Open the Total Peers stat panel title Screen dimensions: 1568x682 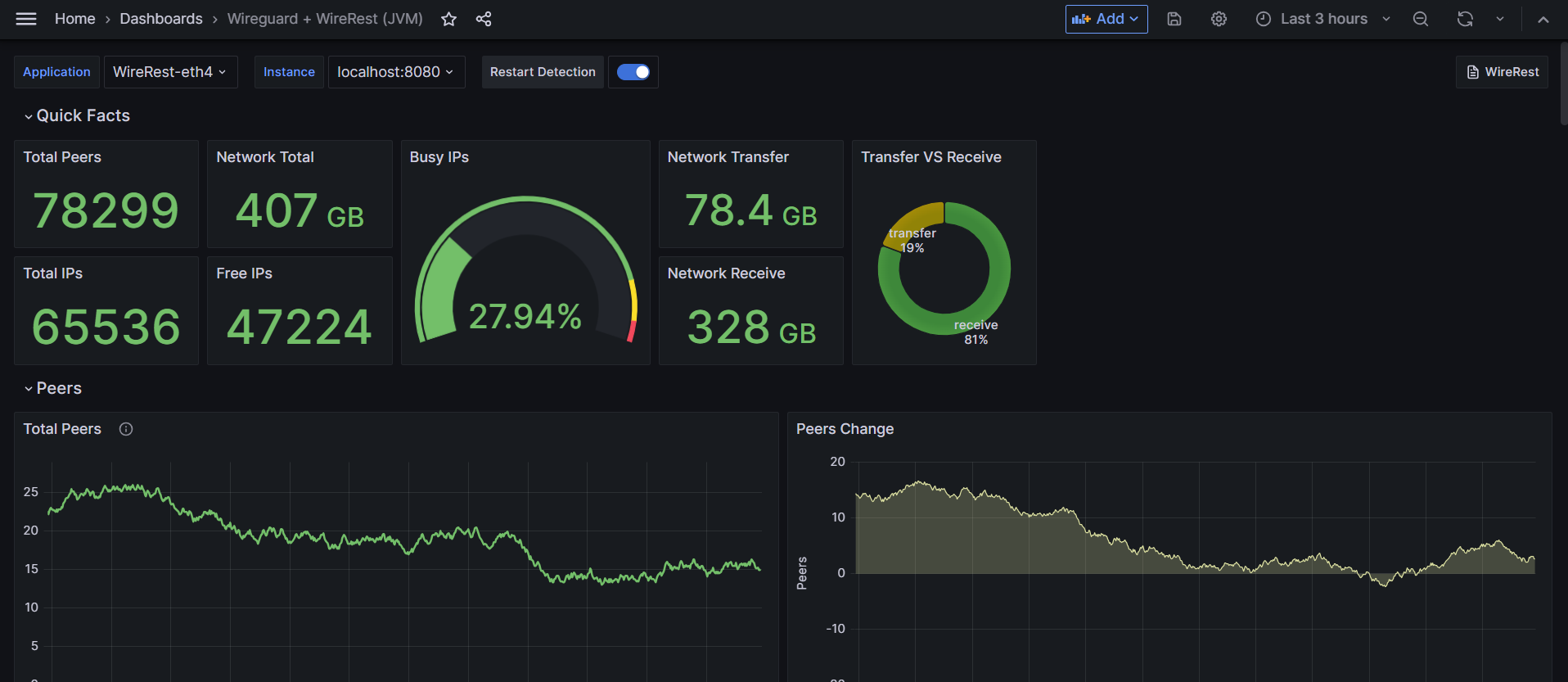pyautogui.click(x=62, y=157)
